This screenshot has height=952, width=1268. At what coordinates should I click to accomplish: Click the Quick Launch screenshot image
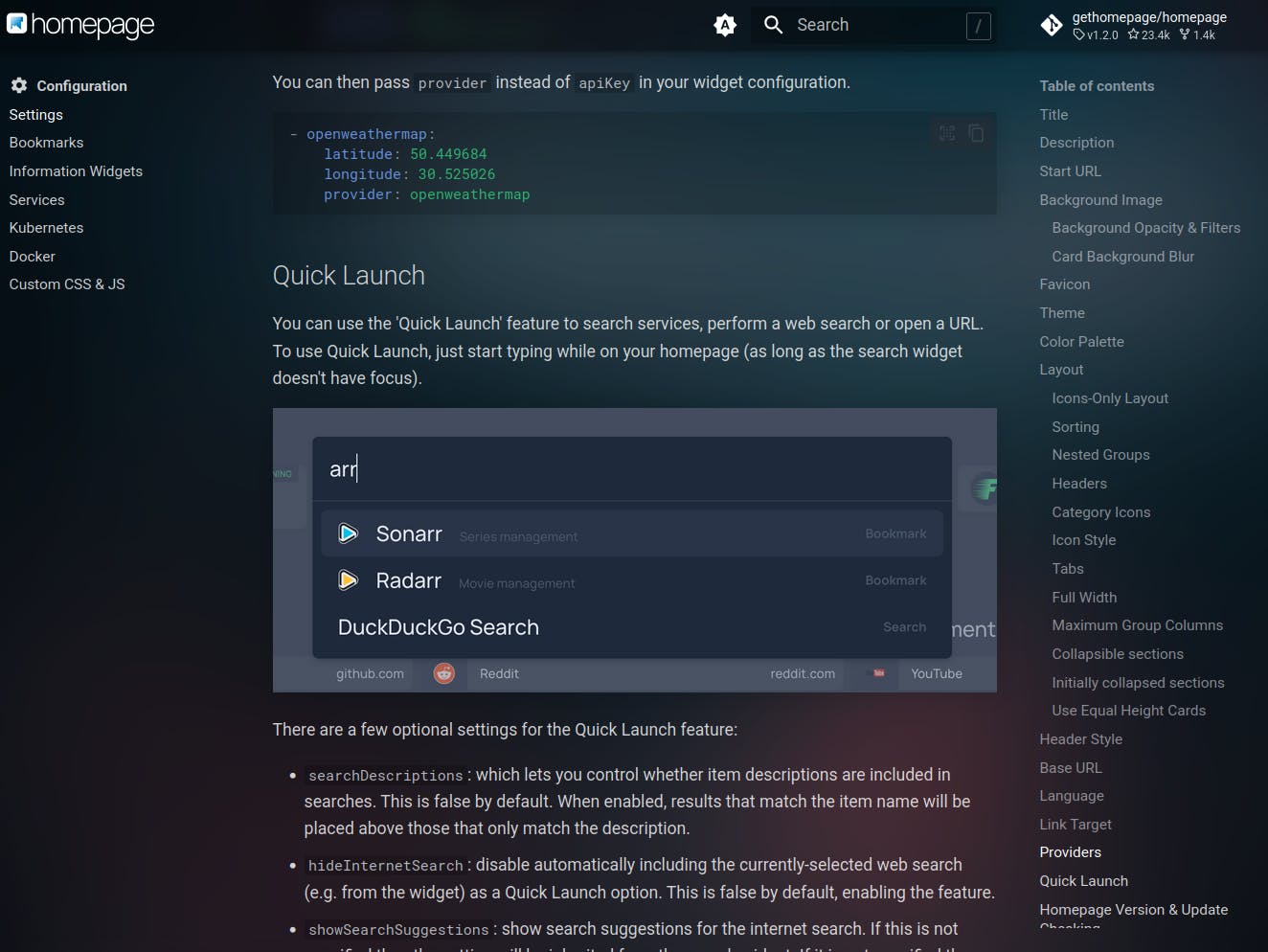634,550
